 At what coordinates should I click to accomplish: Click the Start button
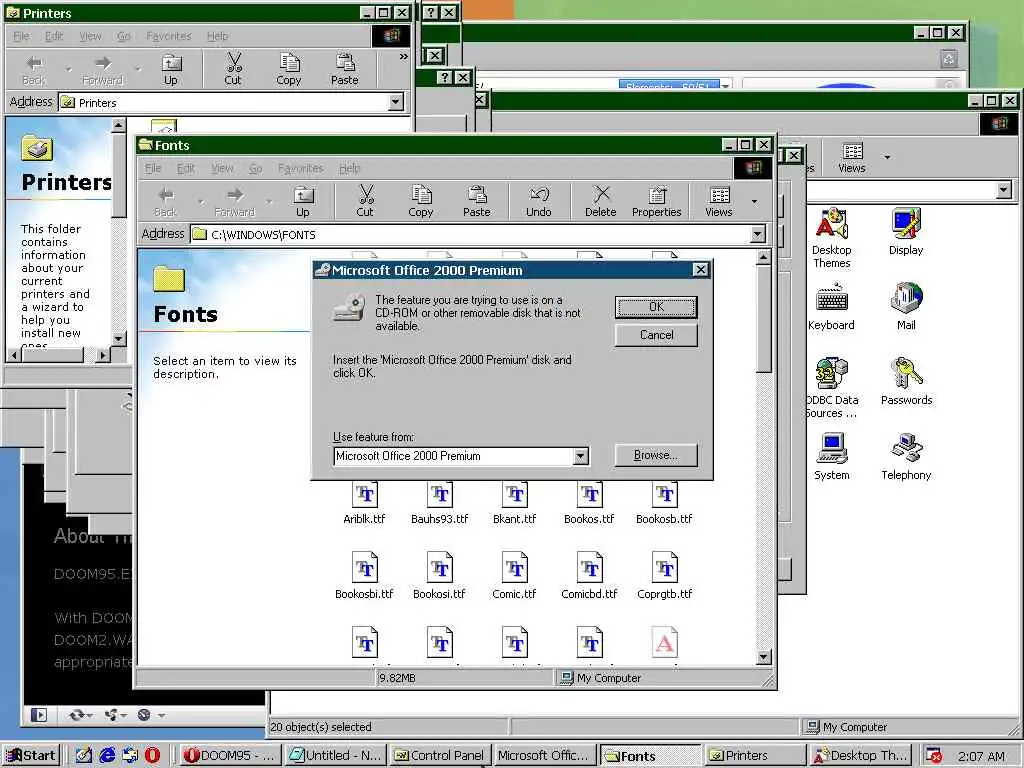(31, 756)
